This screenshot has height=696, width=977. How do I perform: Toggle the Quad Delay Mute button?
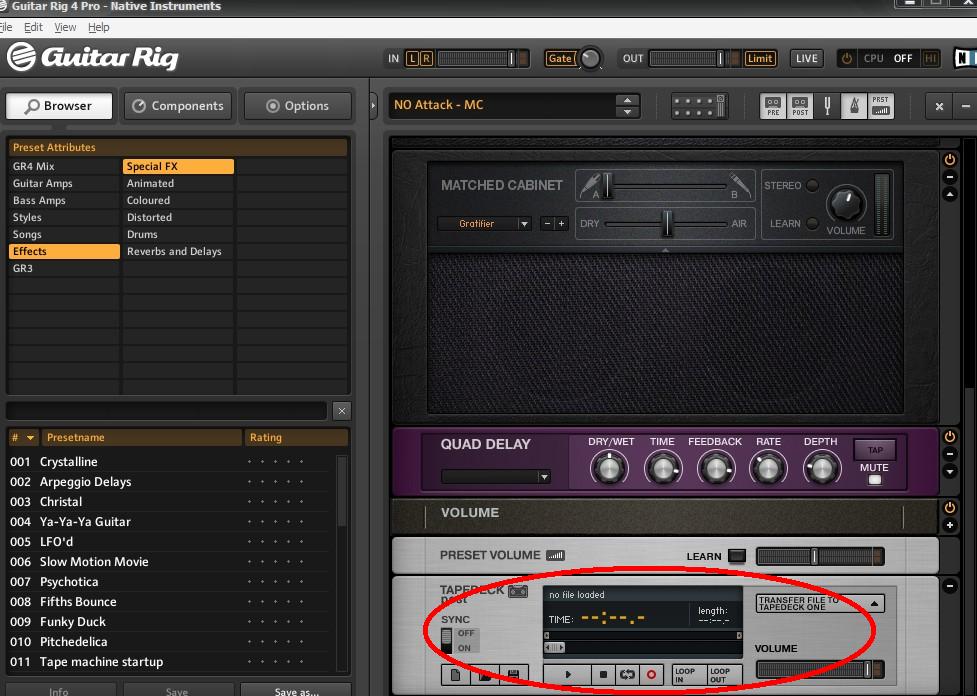coord(875,480)
